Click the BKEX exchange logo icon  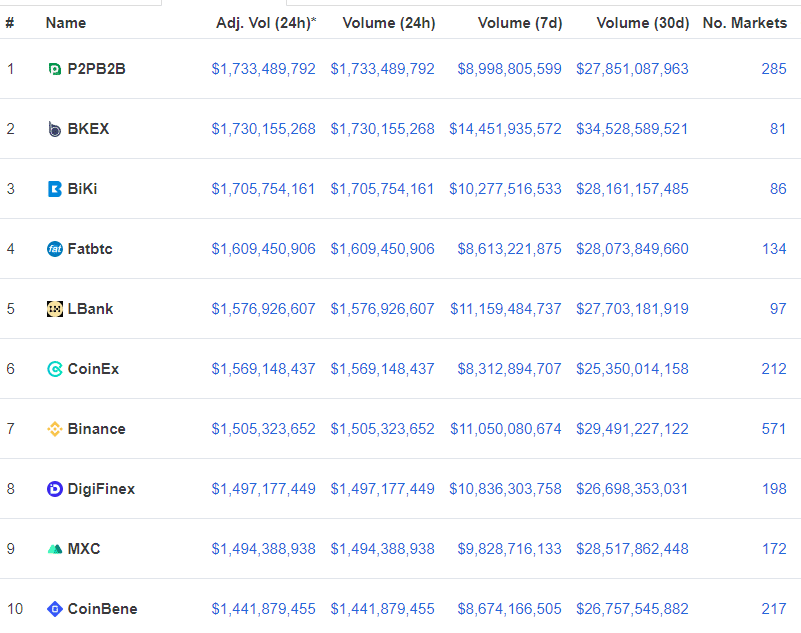coord(55,129)
